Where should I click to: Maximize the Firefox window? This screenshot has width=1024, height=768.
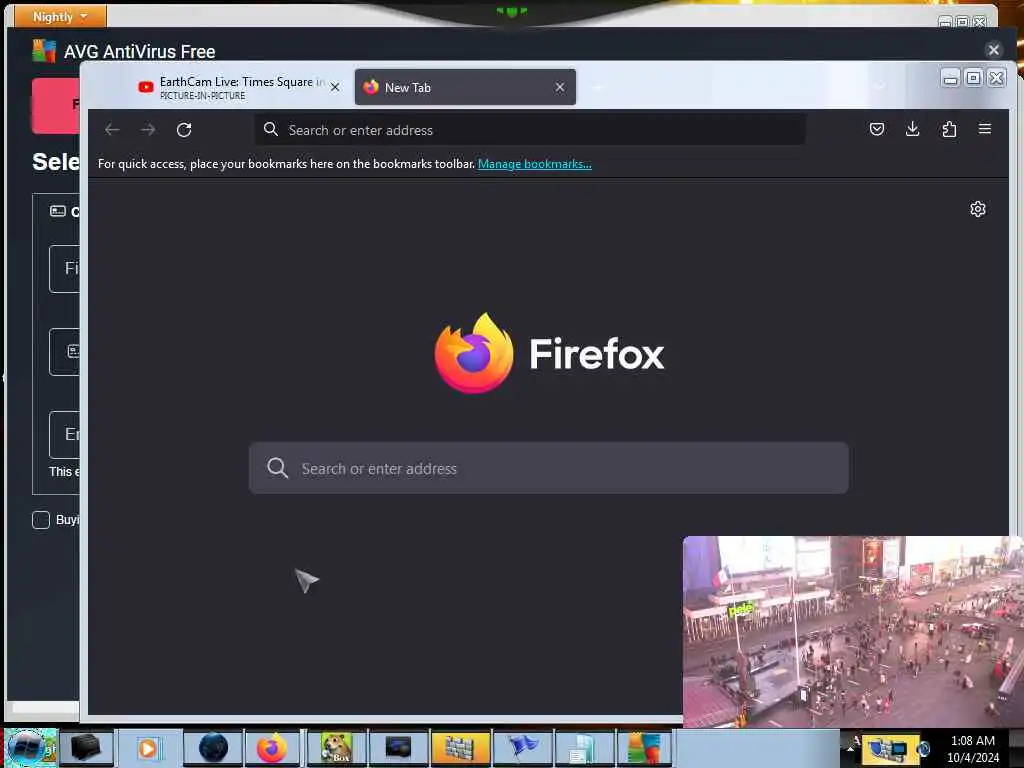[973, 78]
